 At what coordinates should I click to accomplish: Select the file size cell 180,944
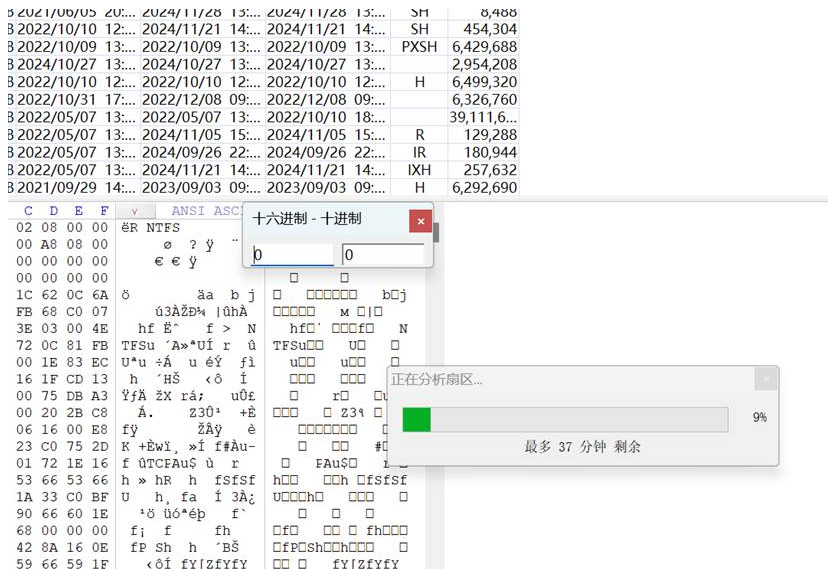pyautogui.click(x=484, y=152)
